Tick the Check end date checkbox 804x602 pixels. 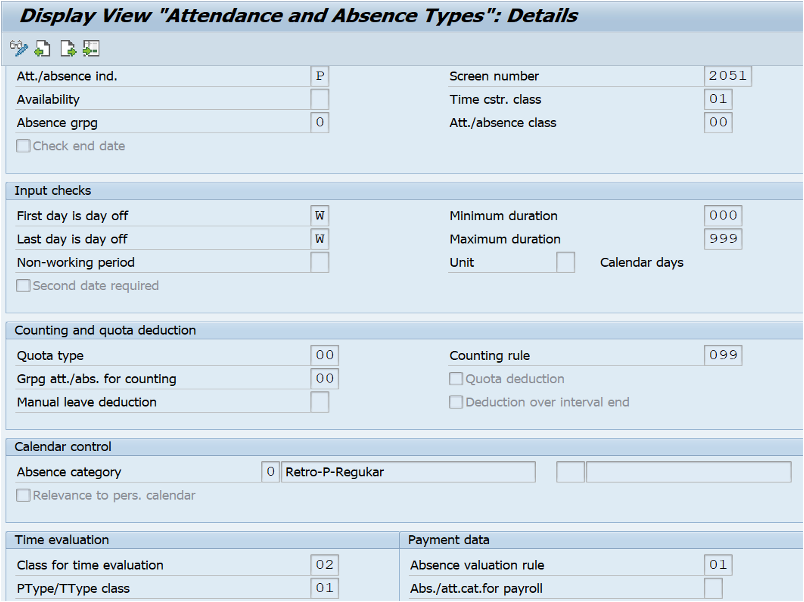click(23, 146)
